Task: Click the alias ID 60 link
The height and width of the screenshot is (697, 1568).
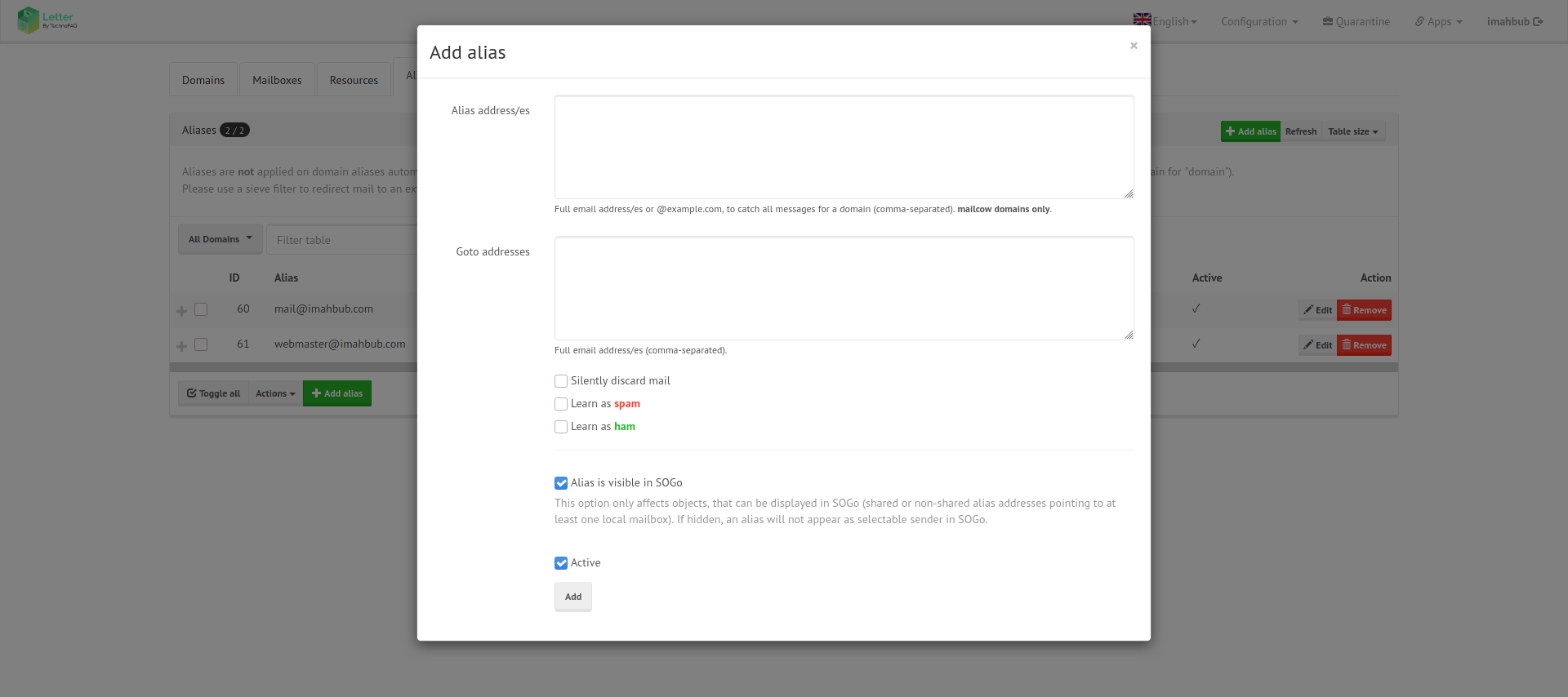Action: (243, 309)
